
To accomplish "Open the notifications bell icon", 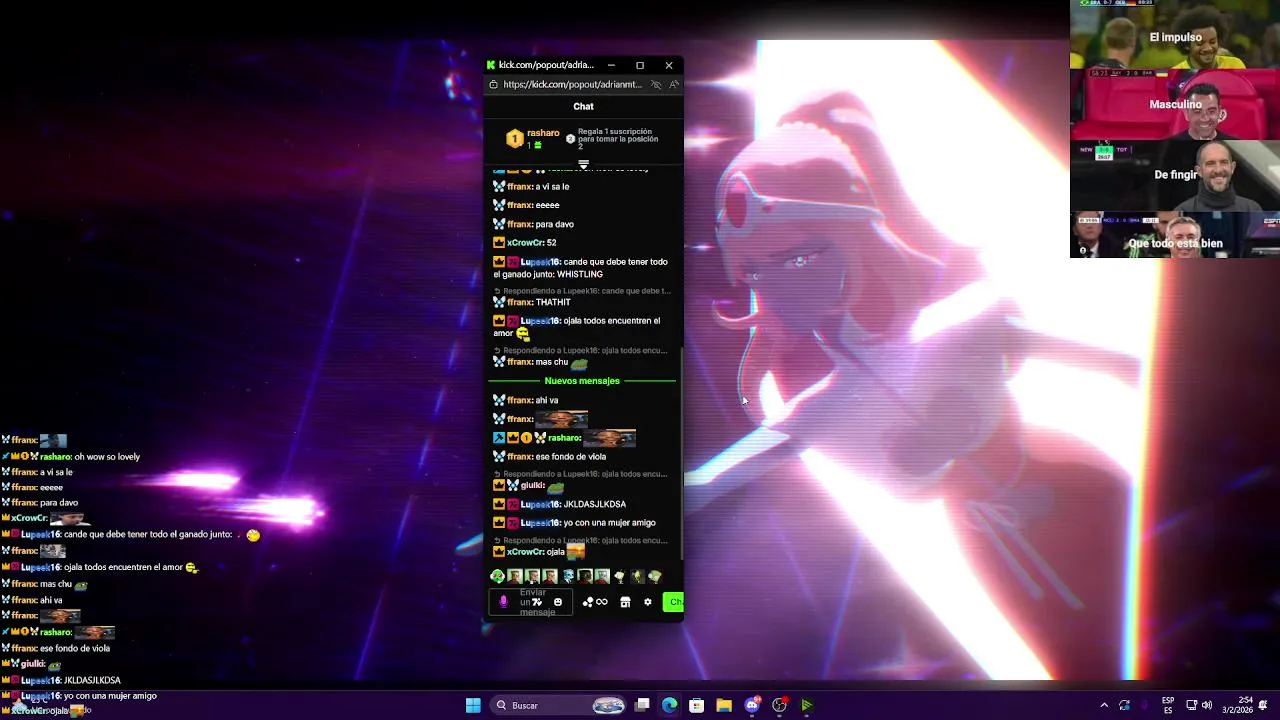I will [1263, 705].
